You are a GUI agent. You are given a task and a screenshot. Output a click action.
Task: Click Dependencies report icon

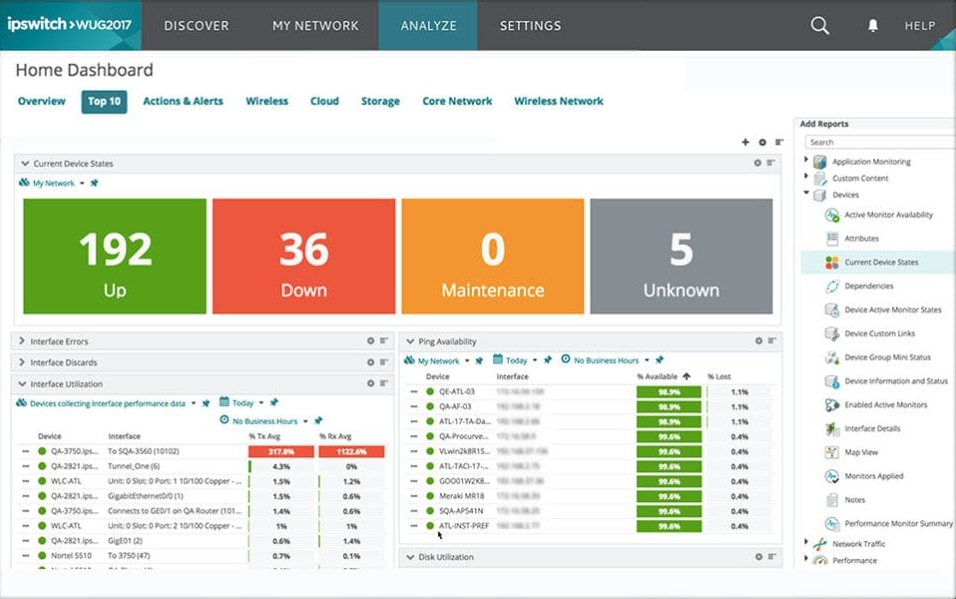832,286
